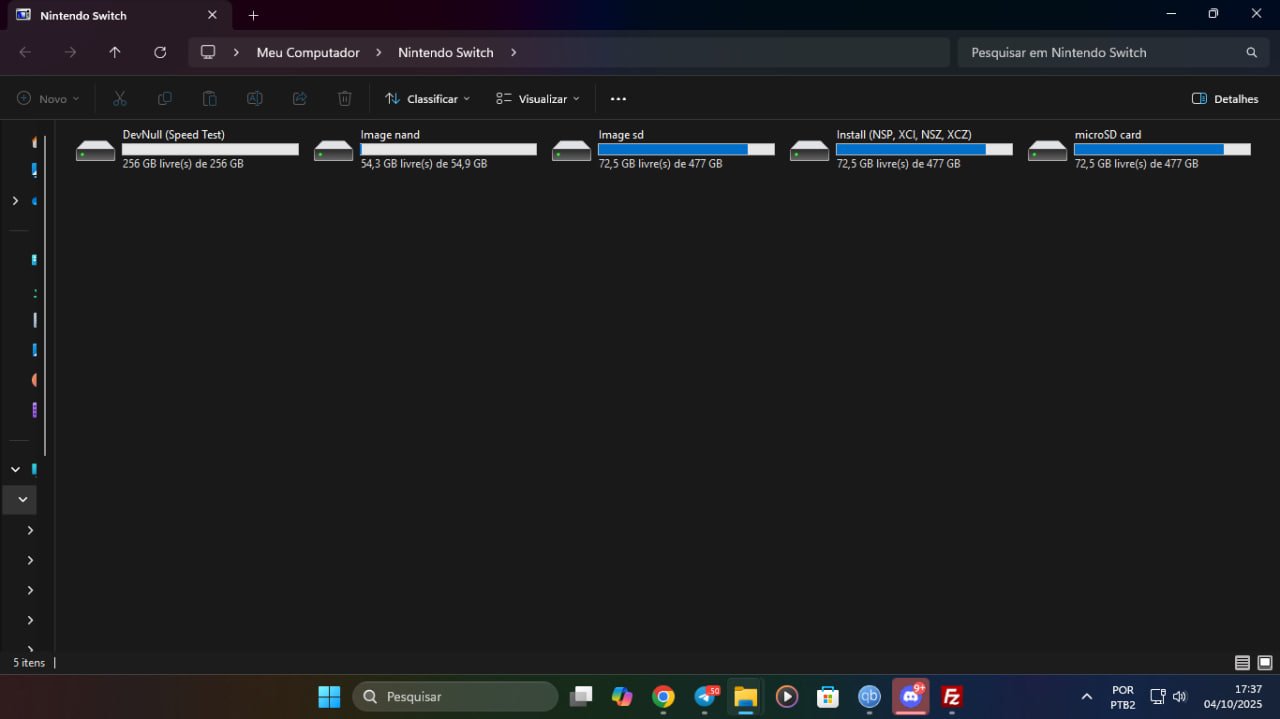The width and height of the screenshot is (1280, 719).
Task: Expand chevron after Nintendo Switch in address bar
Action: (x=514, y=52)
